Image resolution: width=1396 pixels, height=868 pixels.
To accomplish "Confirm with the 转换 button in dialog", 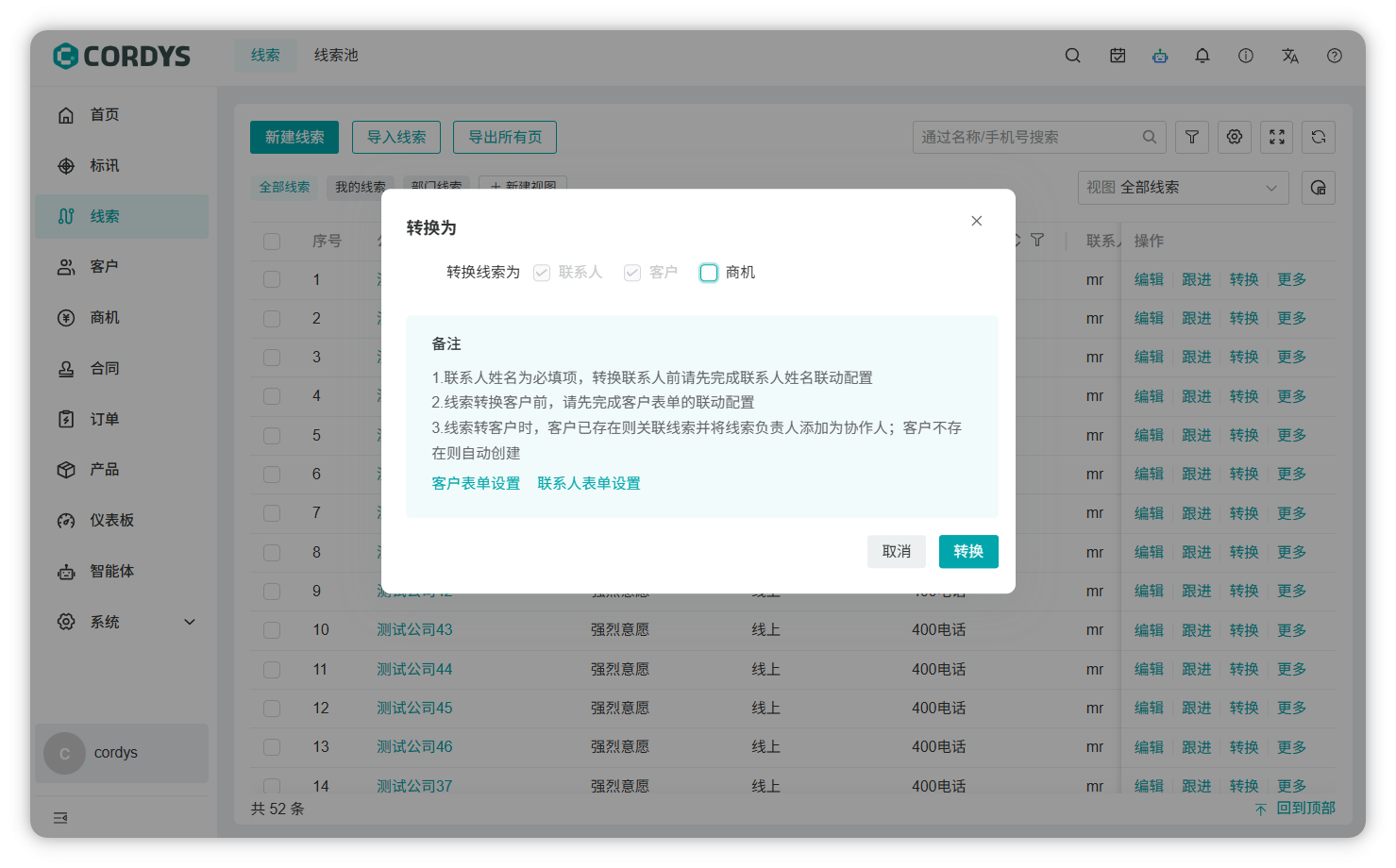I will [x=968, y=552].
